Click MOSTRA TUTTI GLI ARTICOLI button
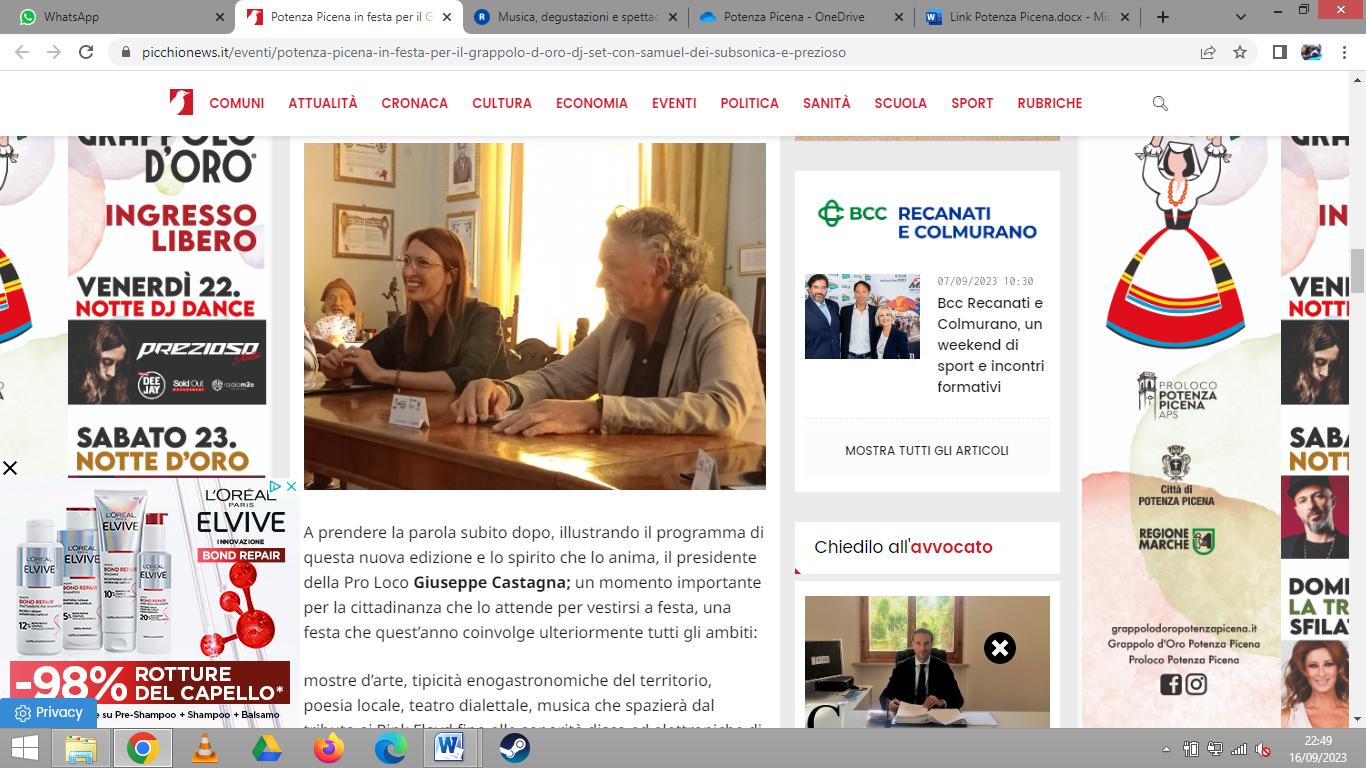 click(927, 451)
